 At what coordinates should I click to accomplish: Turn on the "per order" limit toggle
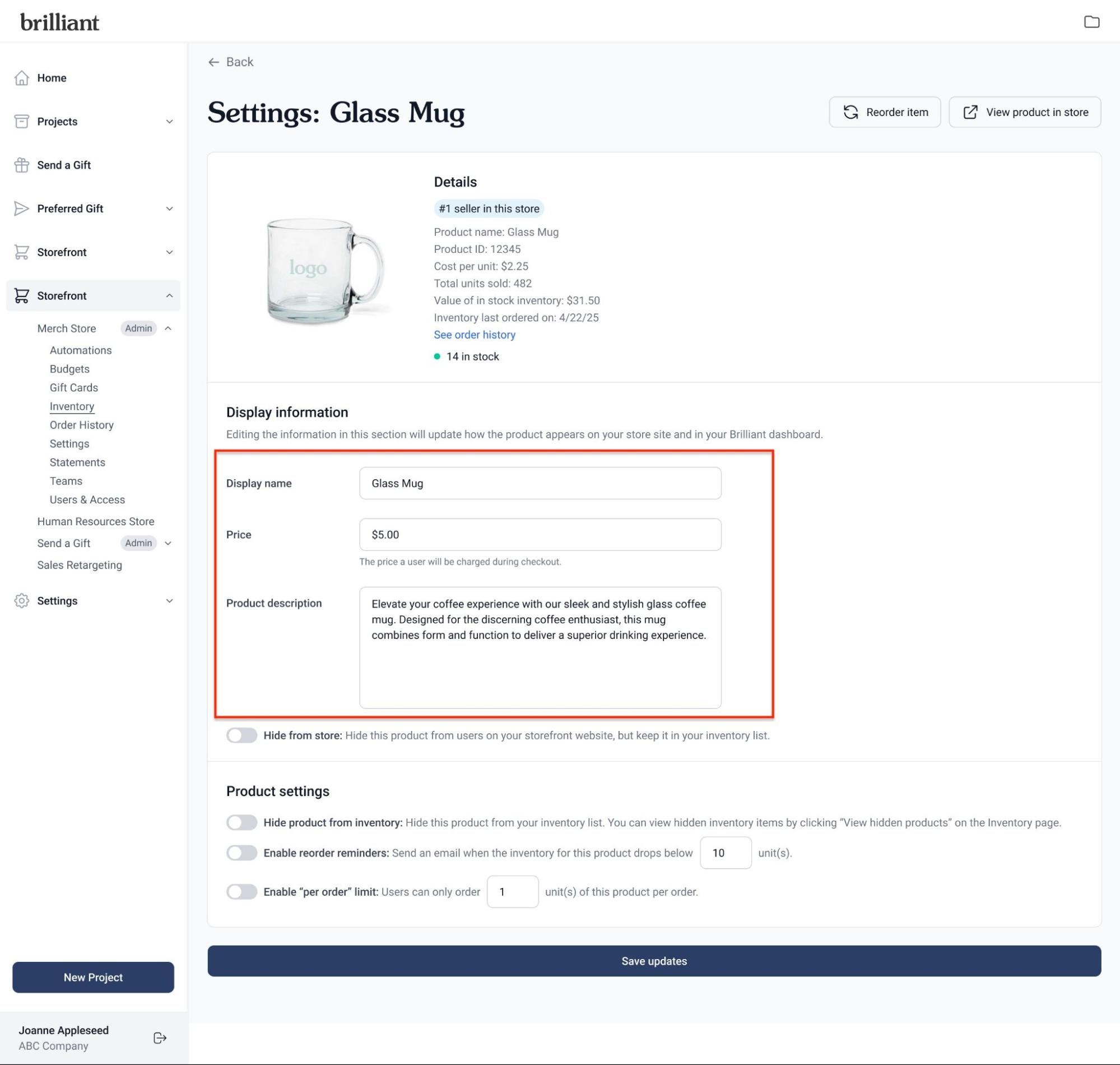[241, 891]
